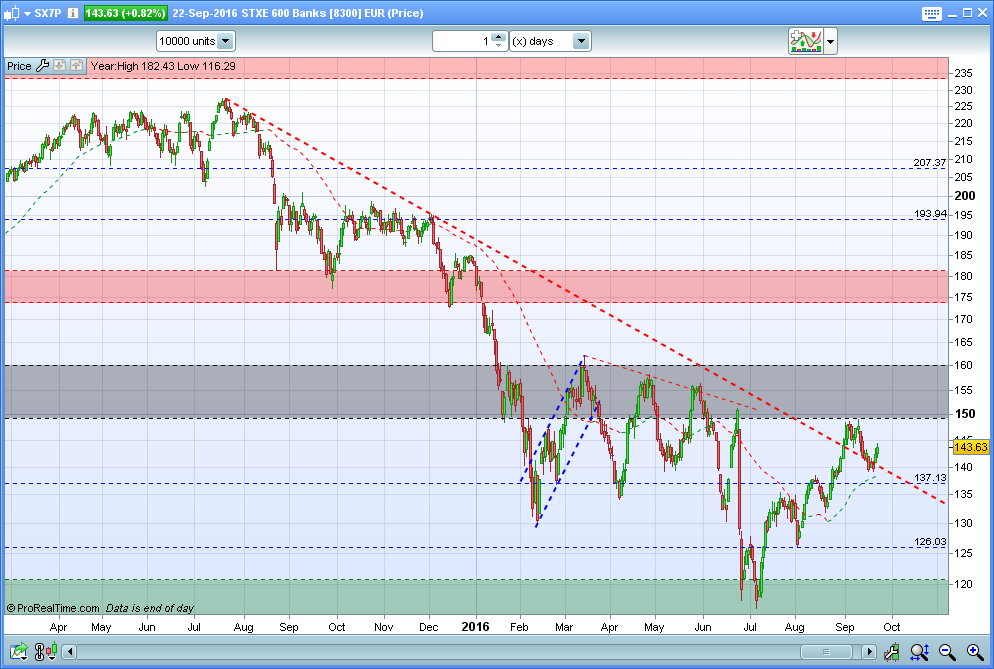
Task: Click the zoom out magnifier icon
Action: (x=947, y=651)
